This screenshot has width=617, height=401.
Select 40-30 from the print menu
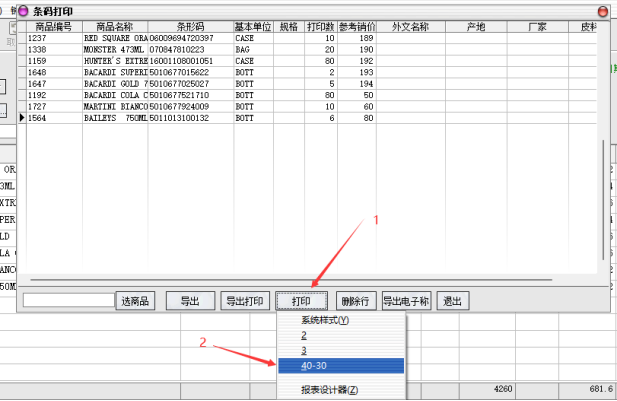[x=340, y=366]
